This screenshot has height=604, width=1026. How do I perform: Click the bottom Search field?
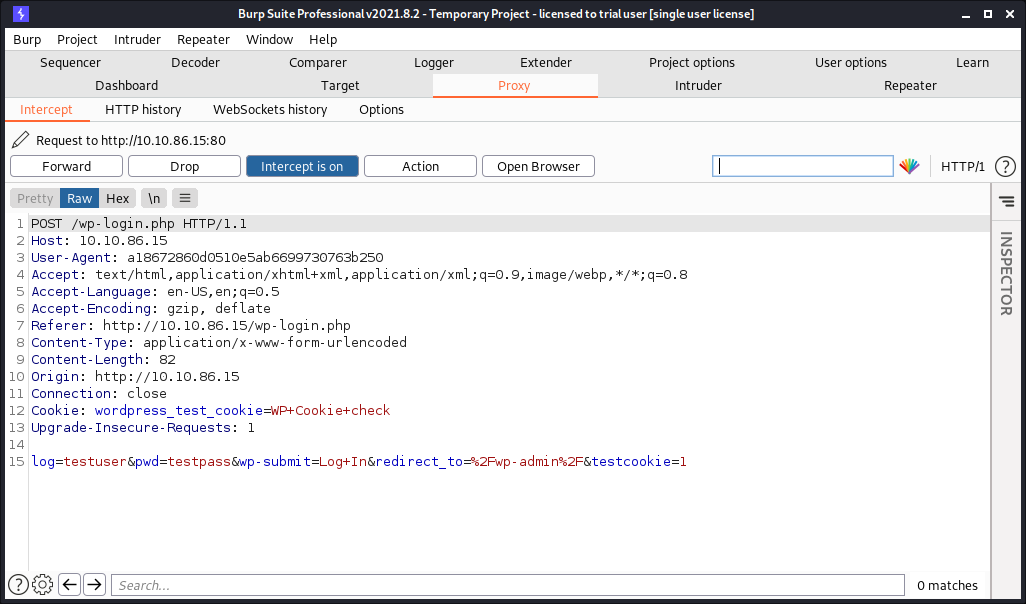pos(508,585)
